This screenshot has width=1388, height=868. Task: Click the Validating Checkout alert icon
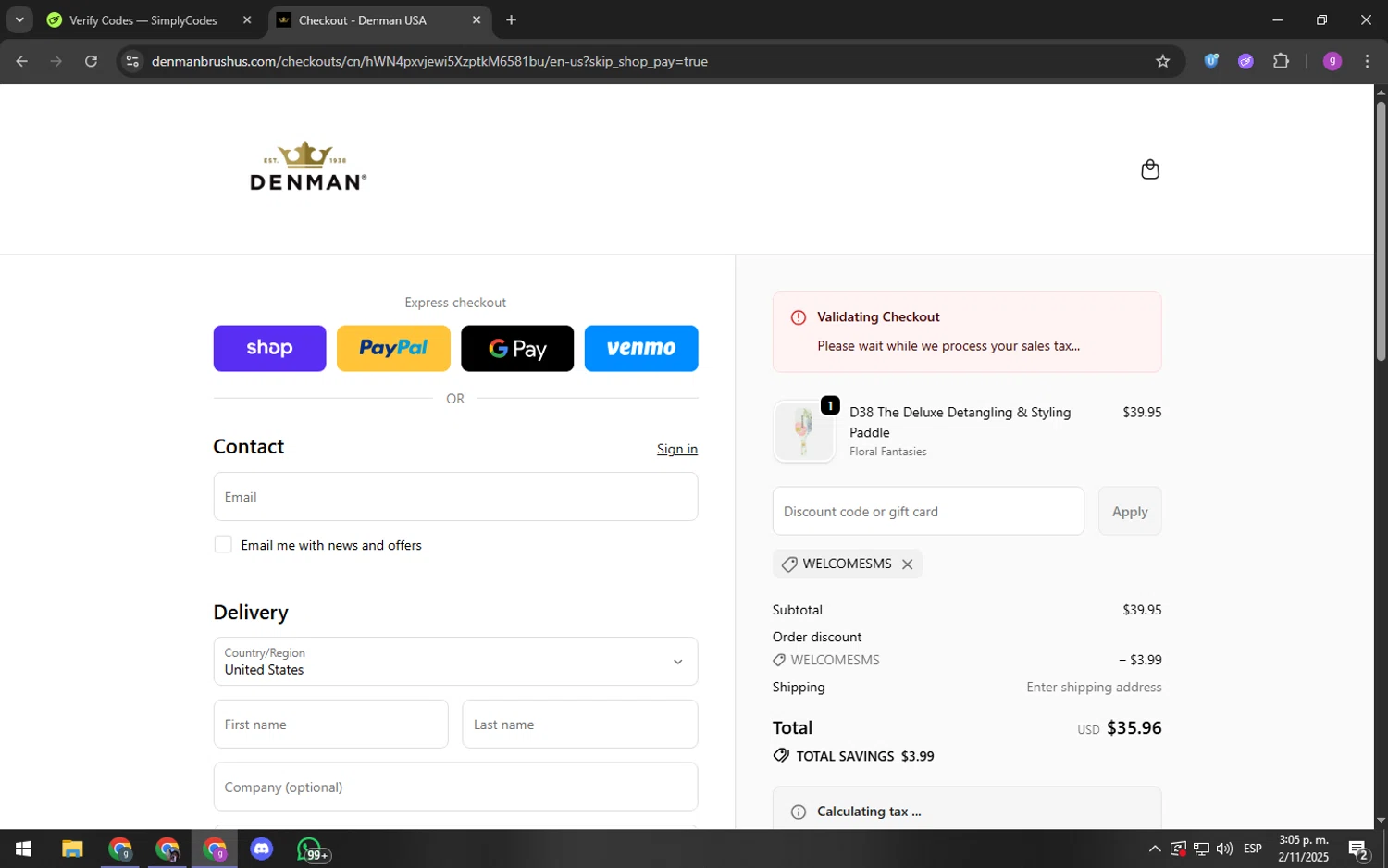coord(798,317)
